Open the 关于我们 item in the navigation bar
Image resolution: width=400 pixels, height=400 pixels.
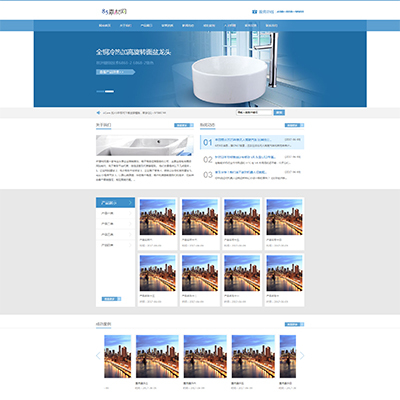pyautogui.click(x=126, y=25)
